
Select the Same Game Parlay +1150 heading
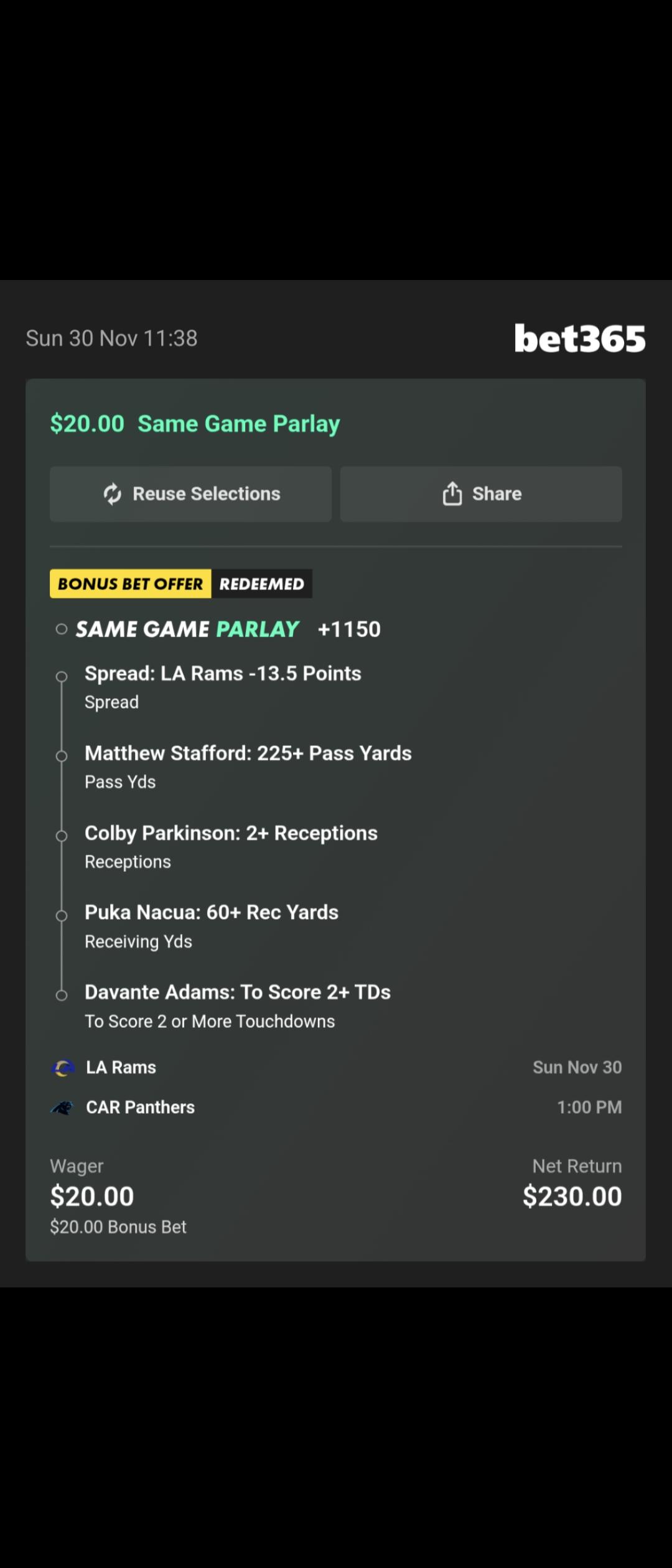click(x=228, y=629)
